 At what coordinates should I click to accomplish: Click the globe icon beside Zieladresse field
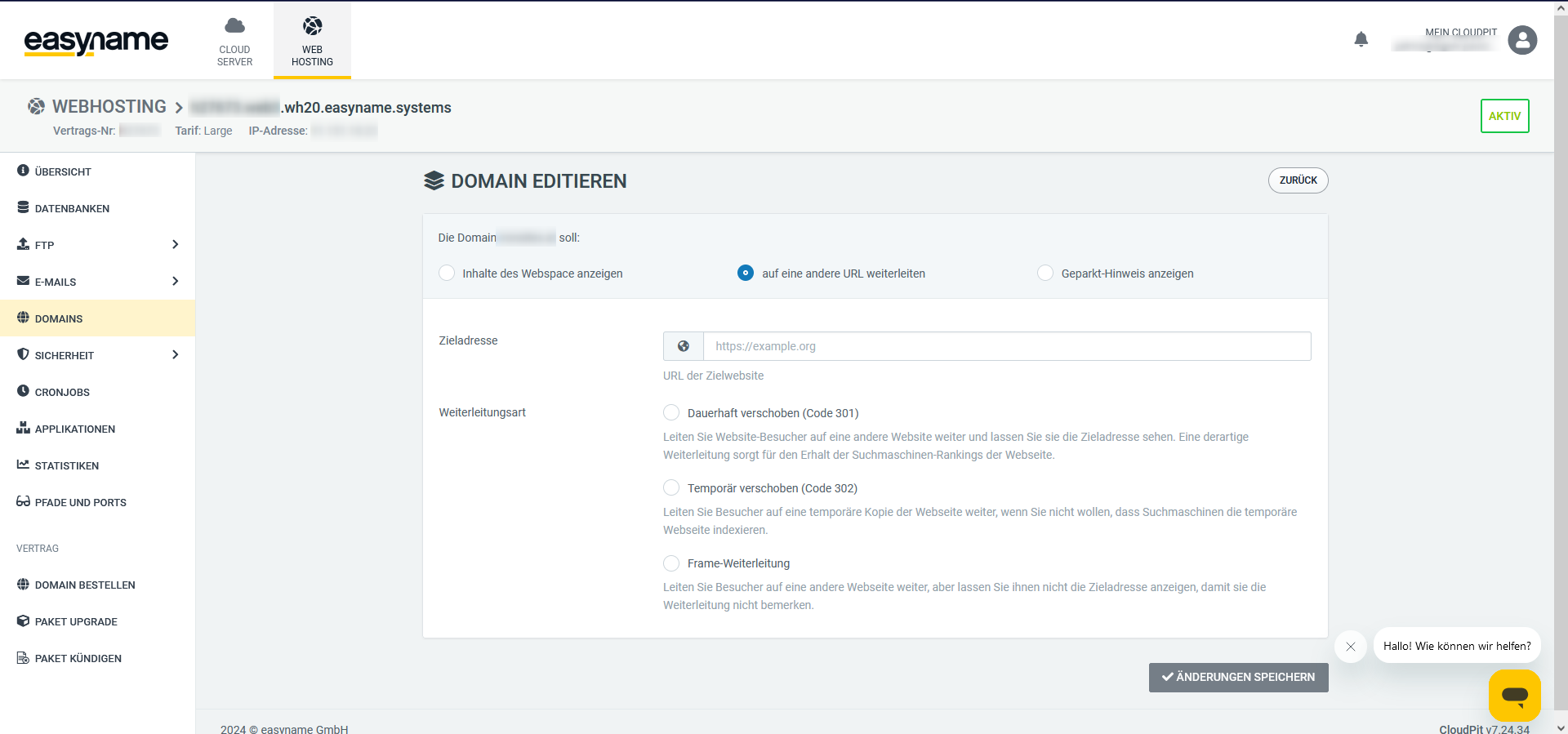tap(684, 346)
